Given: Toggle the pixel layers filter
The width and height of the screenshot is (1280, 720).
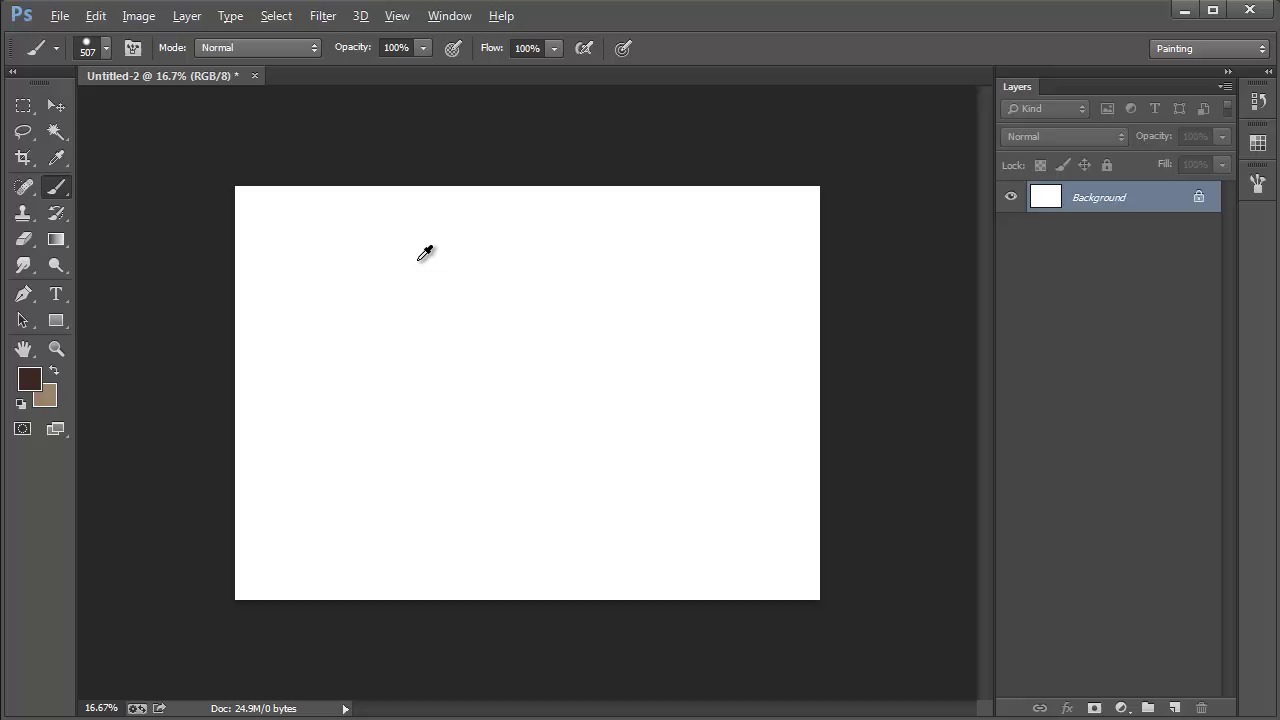Looking at the screenshot, I should tap(1107, 108).
